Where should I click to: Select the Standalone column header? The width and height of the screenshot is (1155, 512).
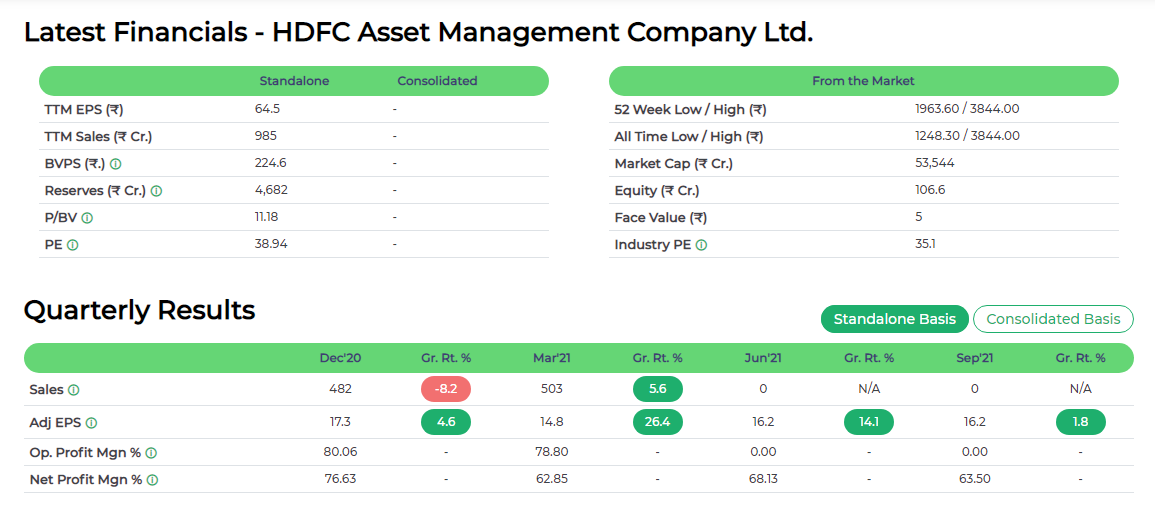294,81
